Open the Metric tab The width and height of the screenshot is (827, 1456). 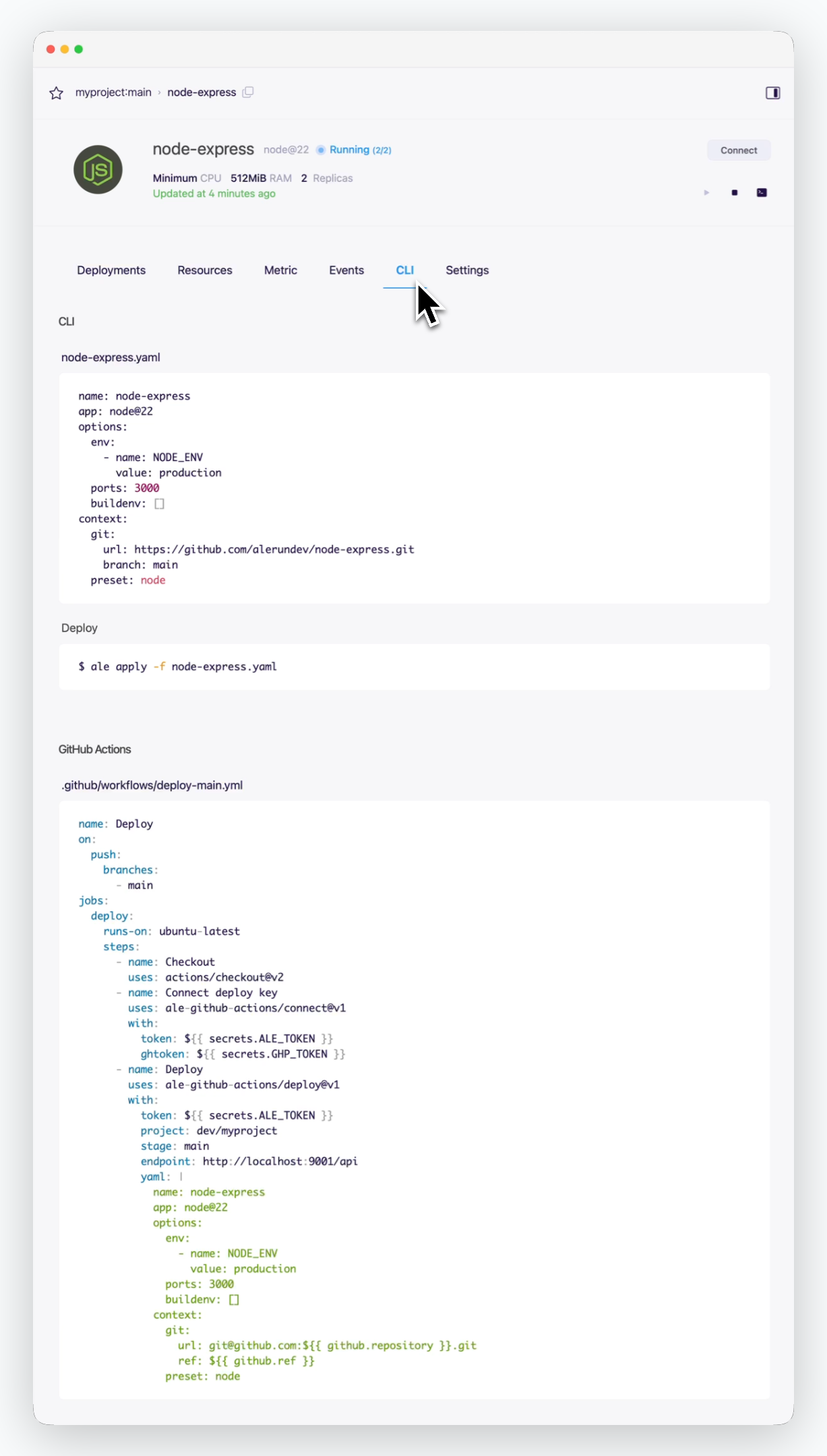click(280, 270)
